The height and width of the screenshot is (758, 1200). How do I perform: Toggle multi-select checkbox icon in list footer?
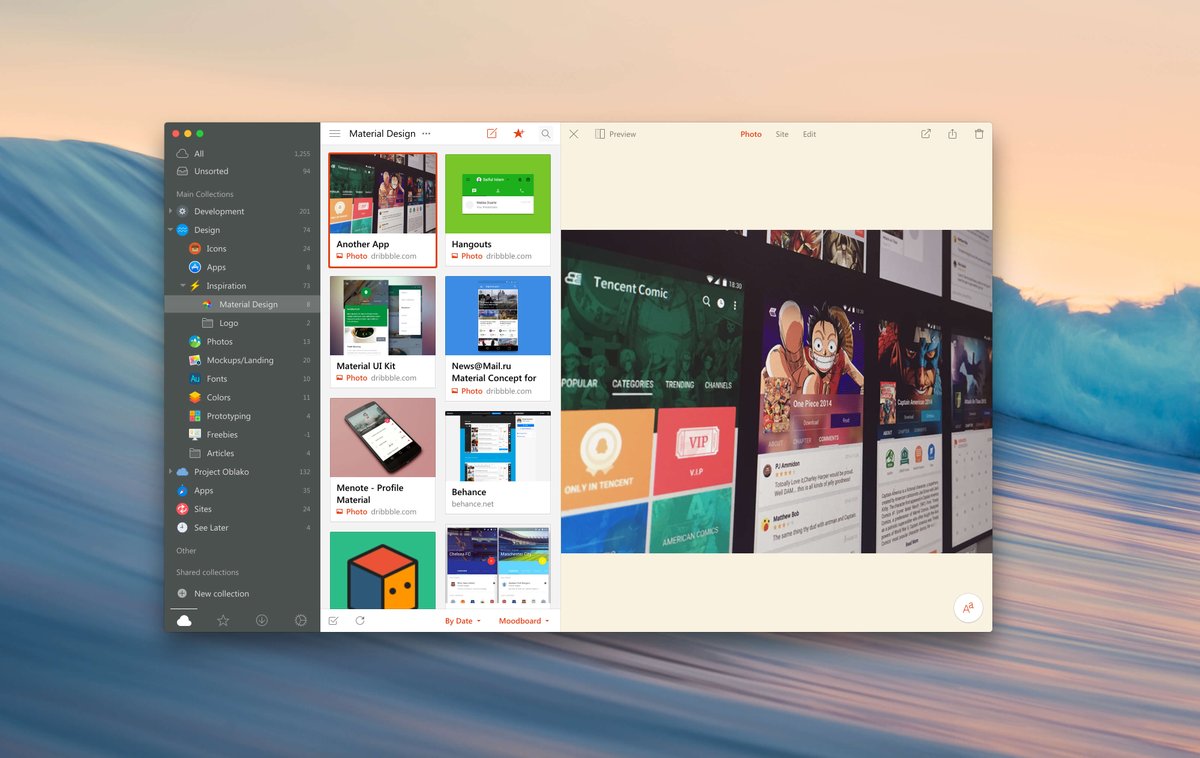tap(333, 621)
